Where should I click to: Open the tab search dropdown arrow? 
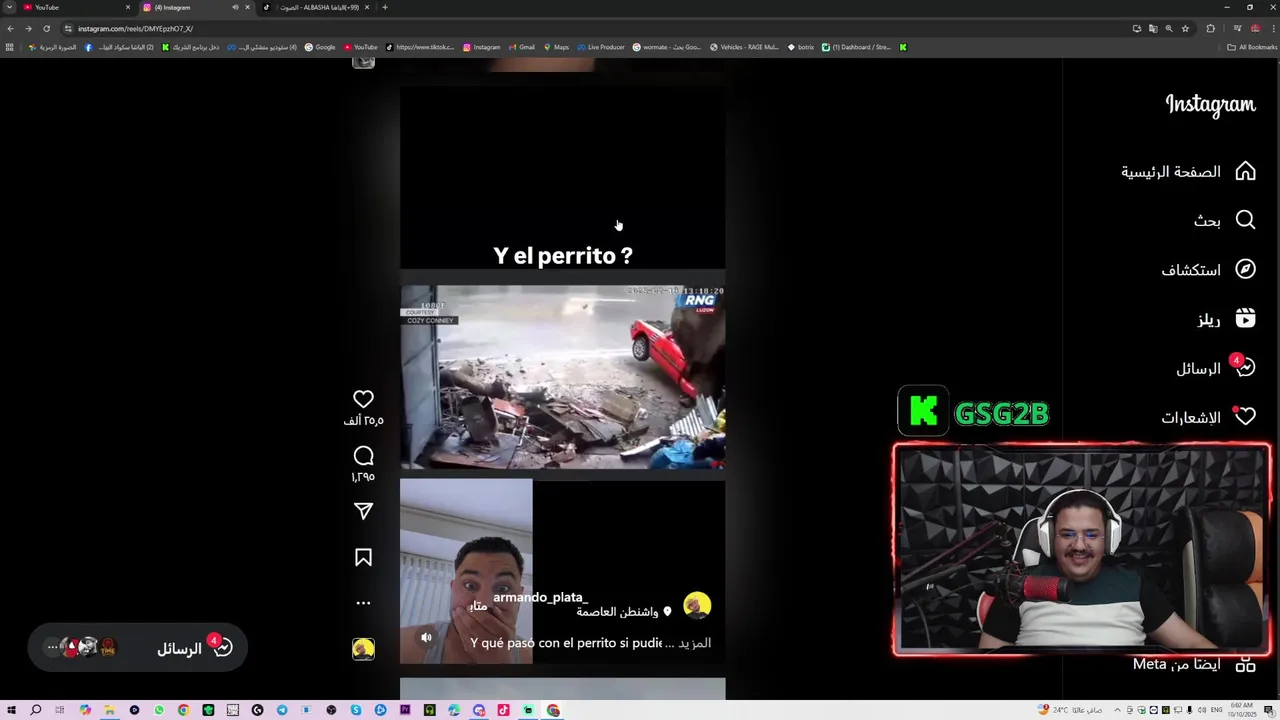coord(9,7)
